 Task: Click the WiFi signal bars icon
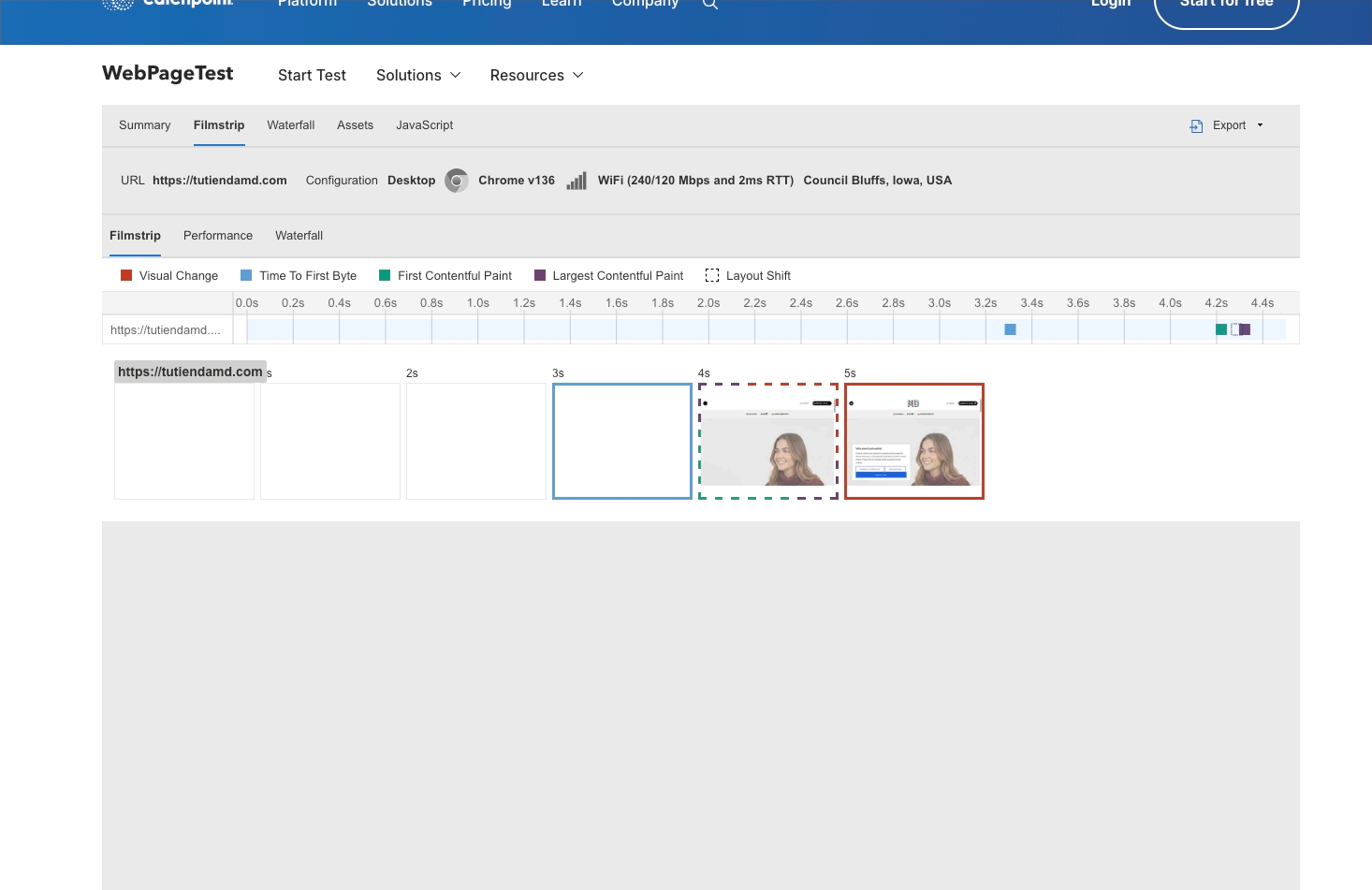click(577, 181)
